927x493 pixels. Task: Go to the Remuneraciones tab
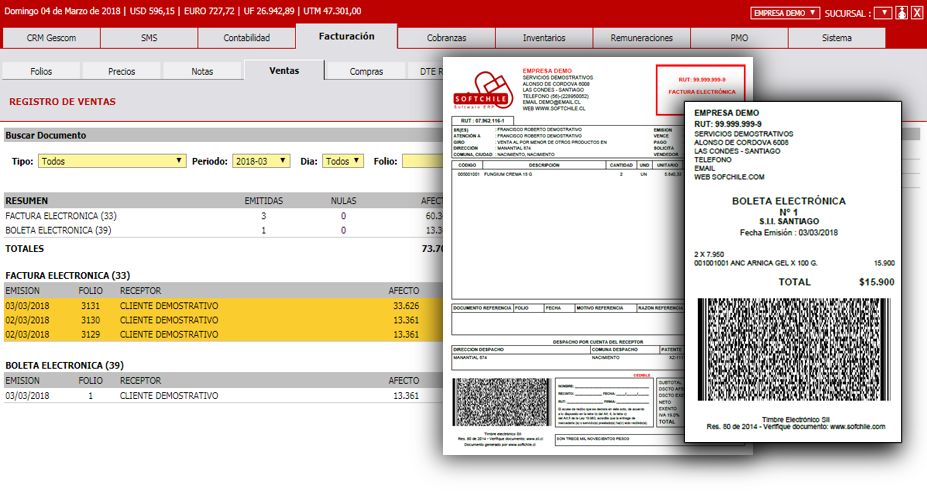tap(641, 38)
